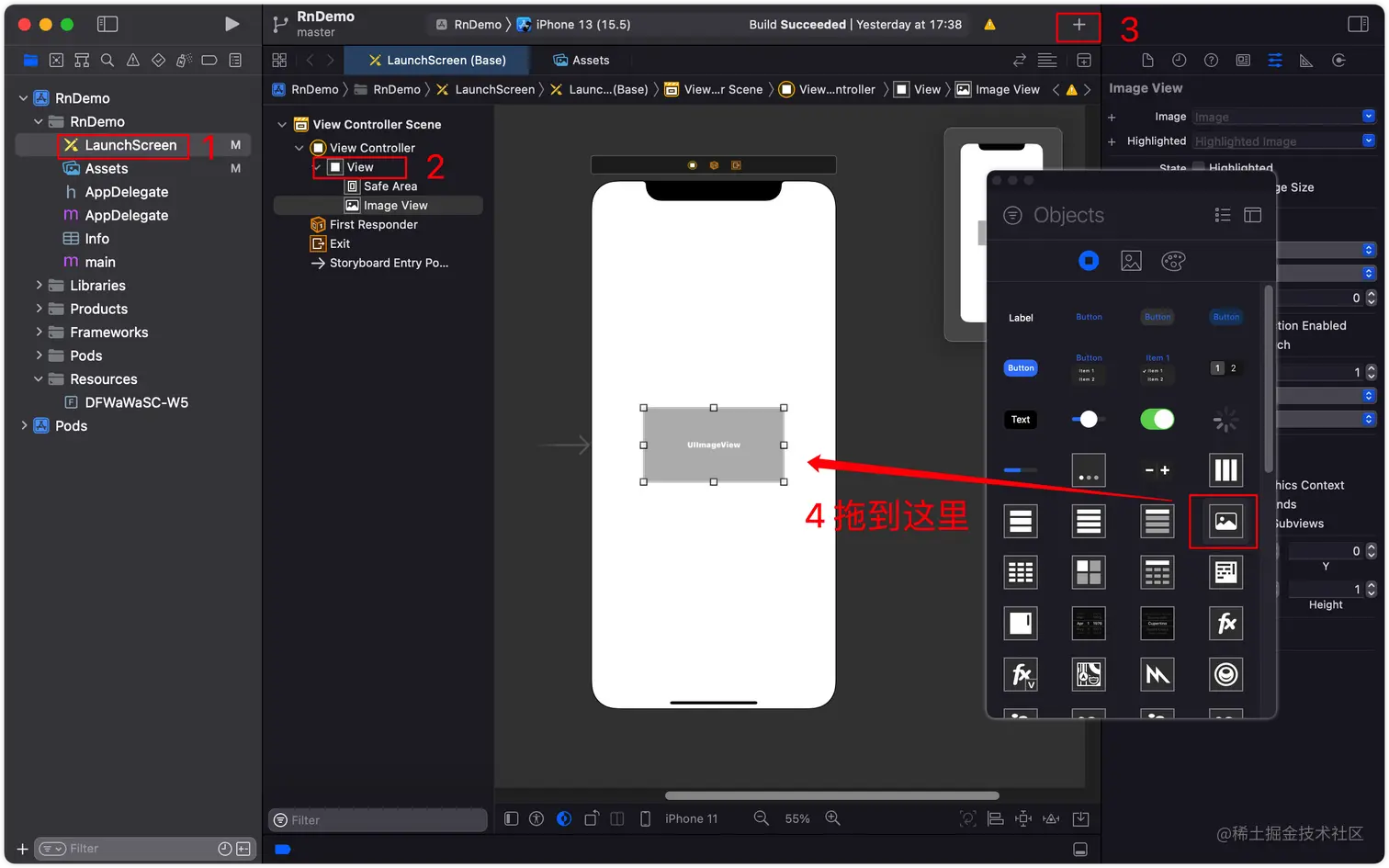The width and height of the screenshot is (1389, 868).
Task: Select the Image View object in library
Action: point(1225,522)
